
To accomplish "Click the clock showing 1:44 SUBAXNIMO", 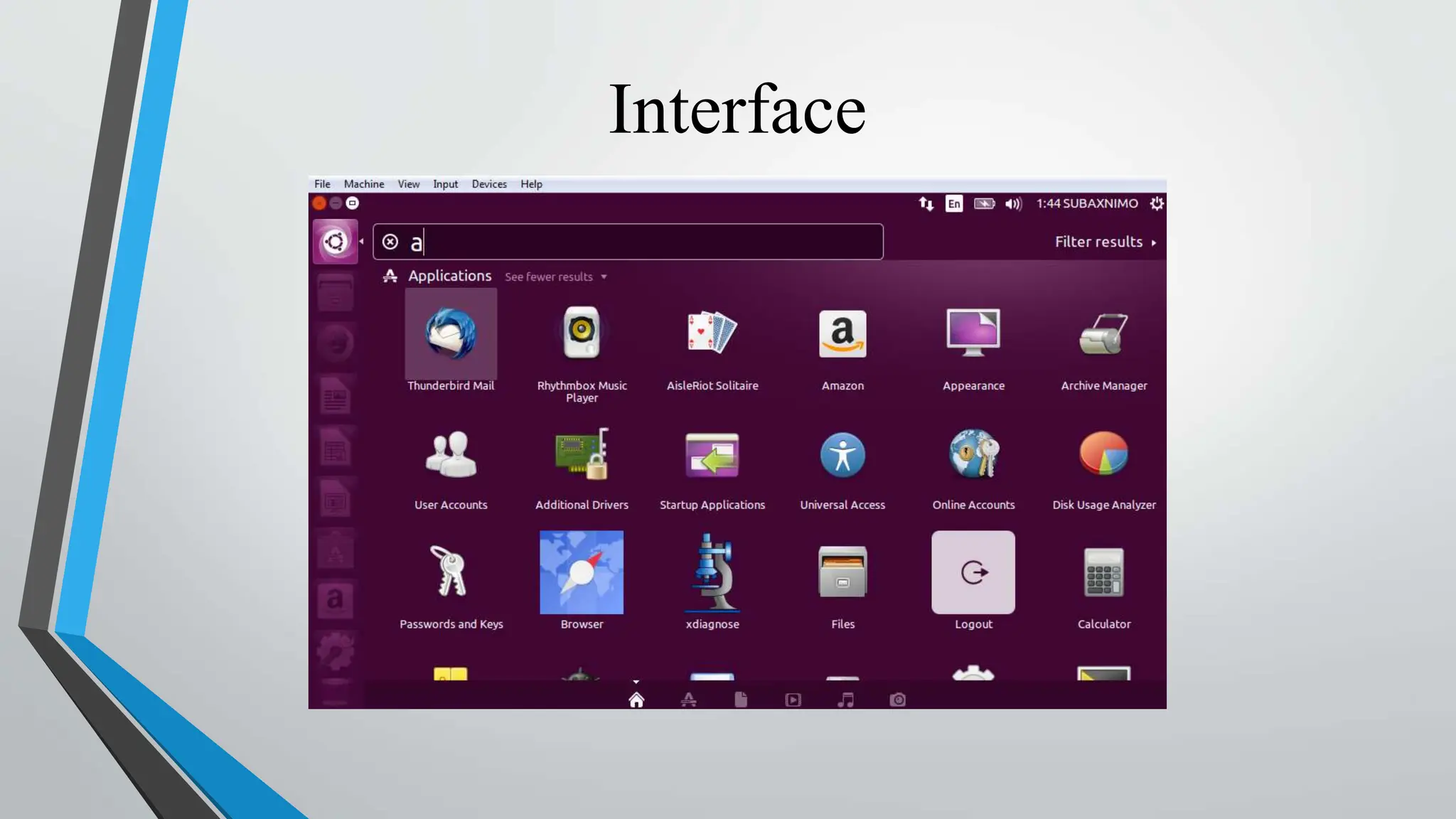I will click(1087, 203).
